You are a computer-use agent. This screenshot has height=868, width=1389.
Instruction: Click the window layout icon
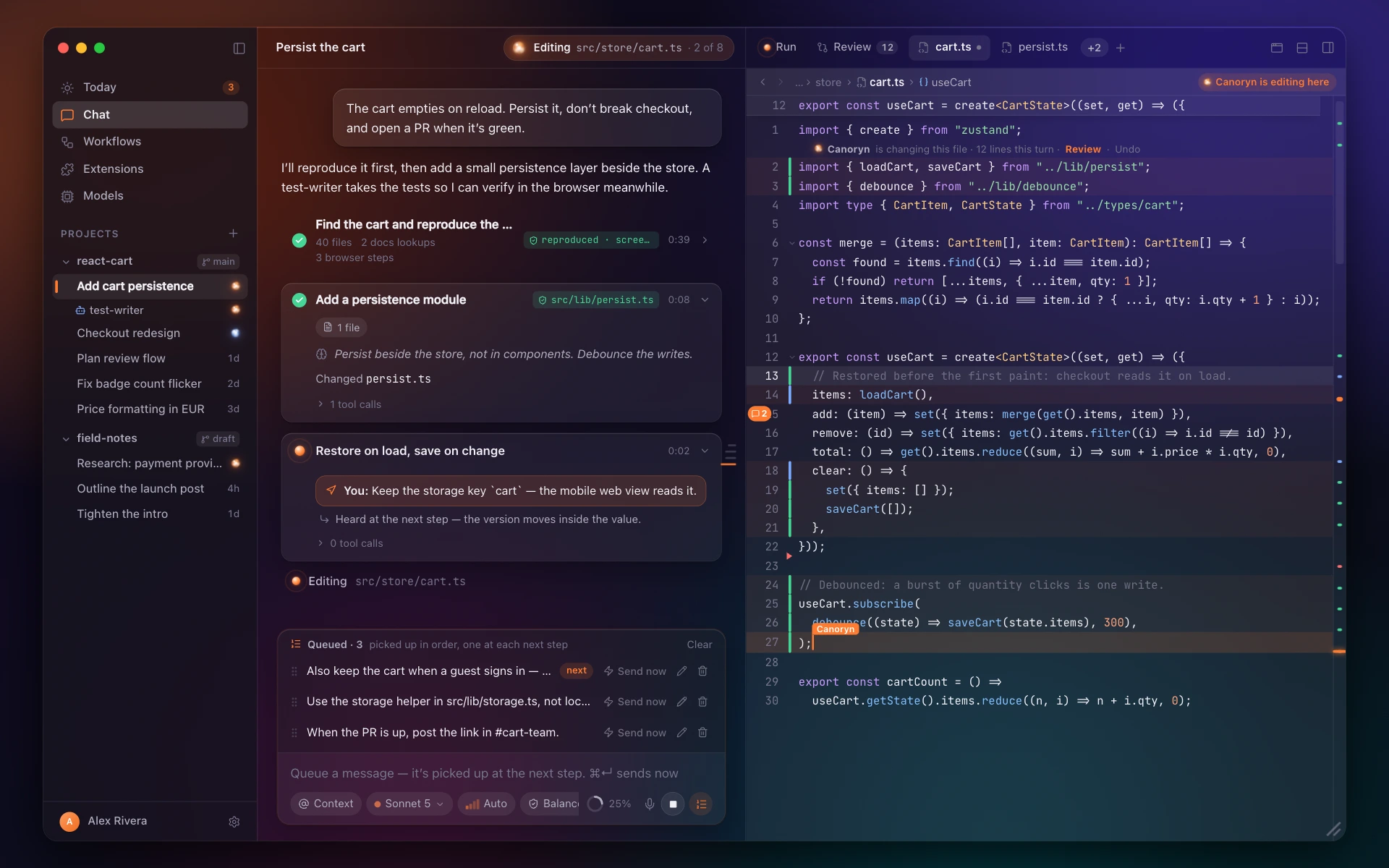point(1277,48)
